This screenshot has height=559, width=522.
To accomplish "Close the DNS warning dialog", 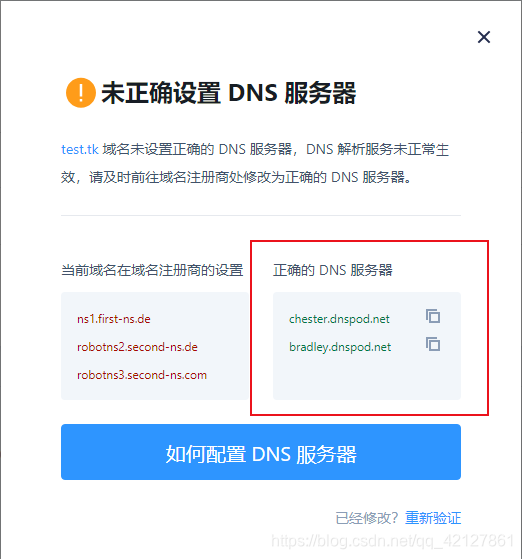I will (x=484, y=37).
